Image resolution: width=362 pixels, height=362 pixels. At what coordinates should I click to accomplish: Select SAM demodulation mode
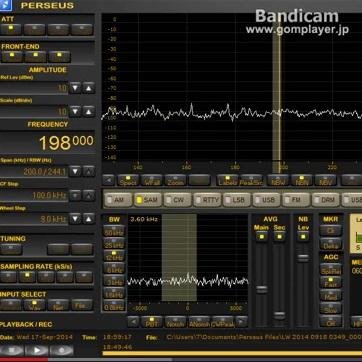click(148, 200)
